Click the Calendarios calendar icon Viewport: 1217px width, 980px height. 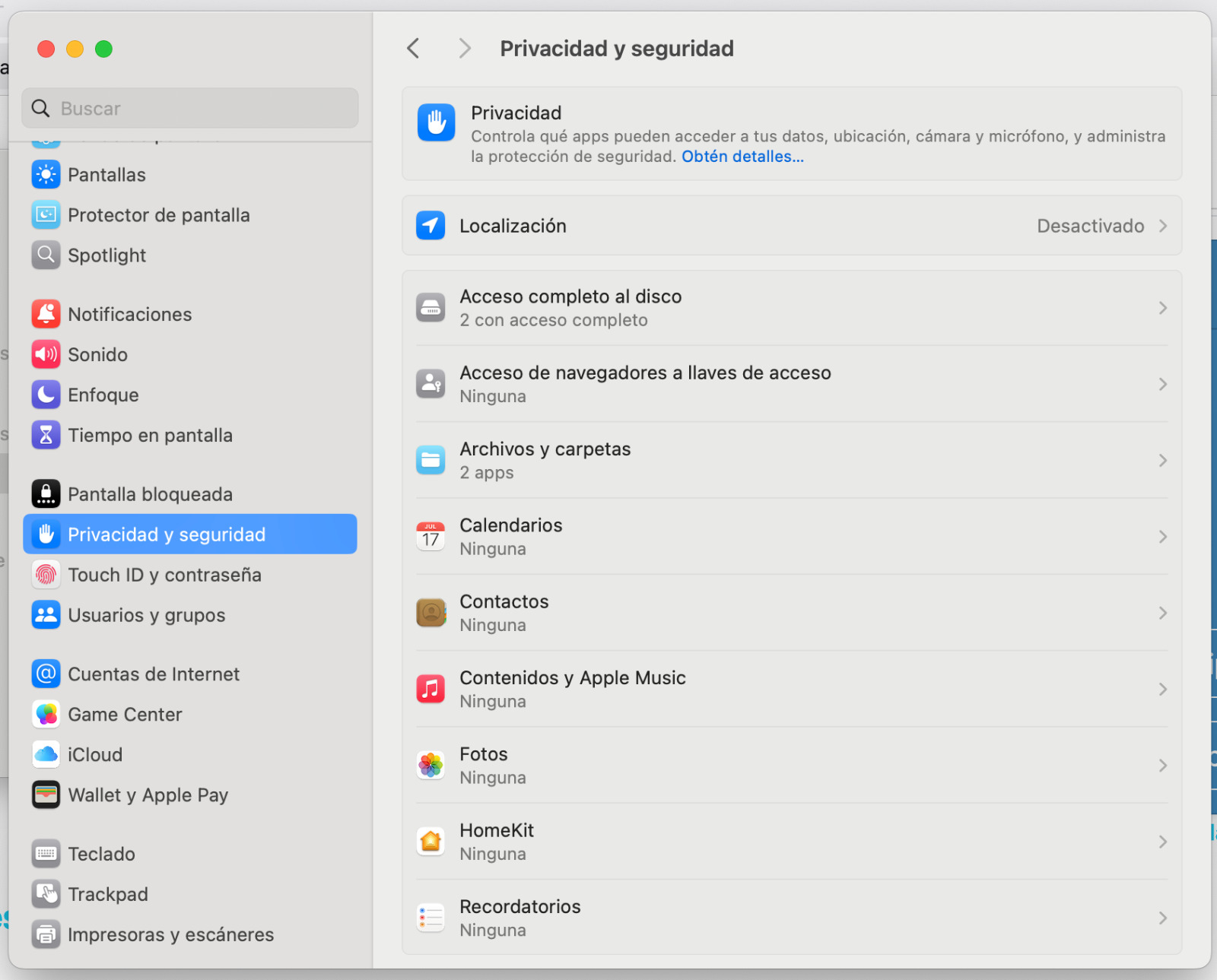[431, 537]
